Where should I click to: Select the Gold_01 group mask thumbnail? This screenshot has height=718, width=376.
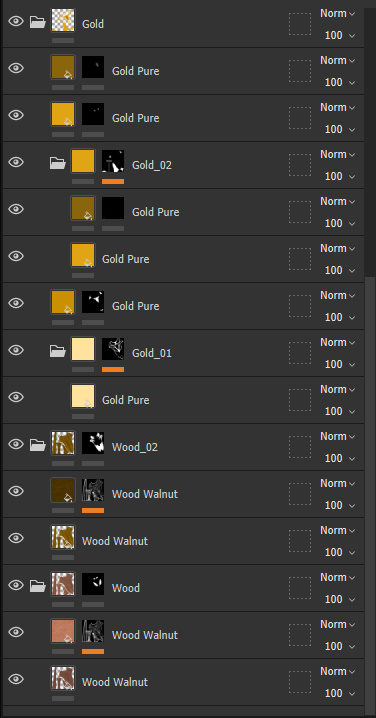(113, 349)
